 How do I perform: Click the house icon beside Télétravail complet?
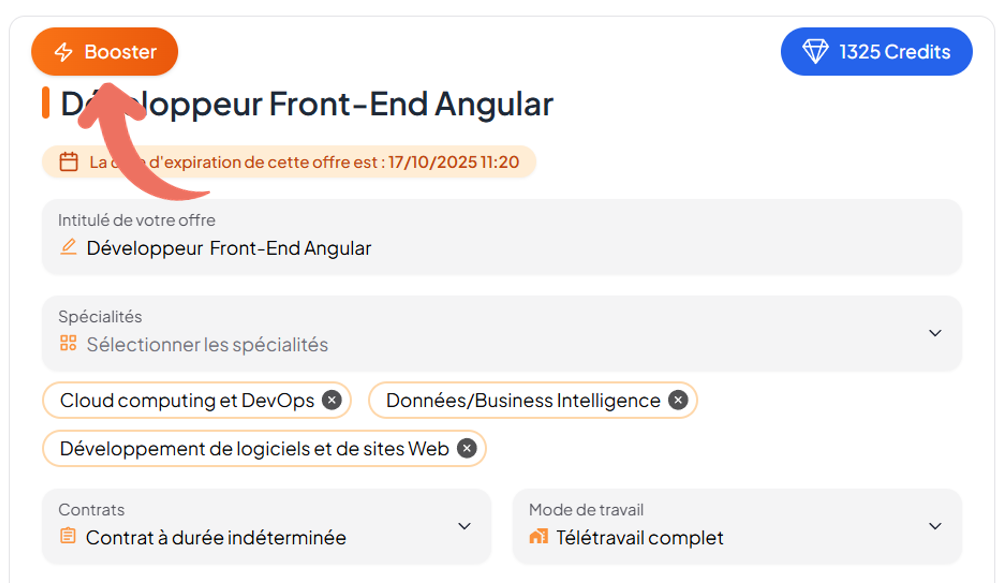538,537
